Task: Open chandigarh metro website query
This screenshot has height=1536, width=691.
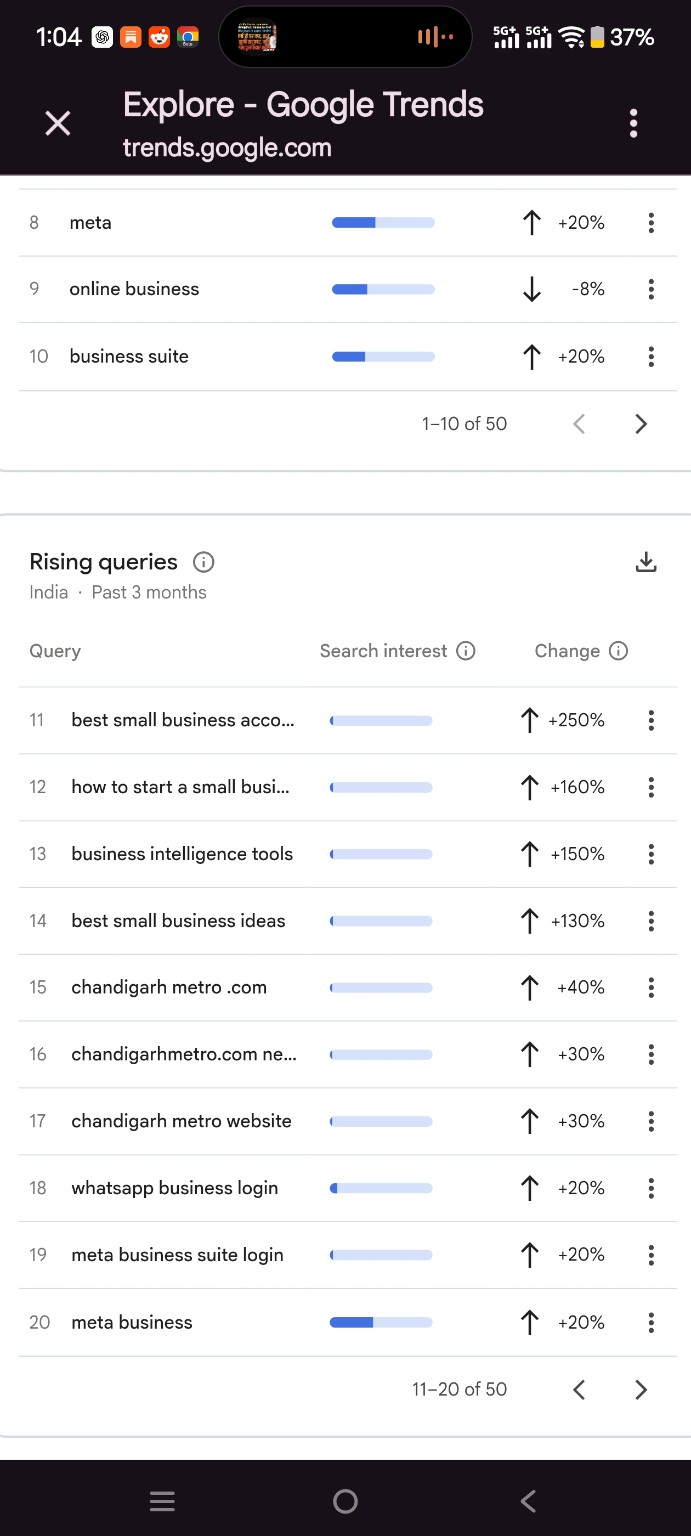Action: tap(181, 1121)
